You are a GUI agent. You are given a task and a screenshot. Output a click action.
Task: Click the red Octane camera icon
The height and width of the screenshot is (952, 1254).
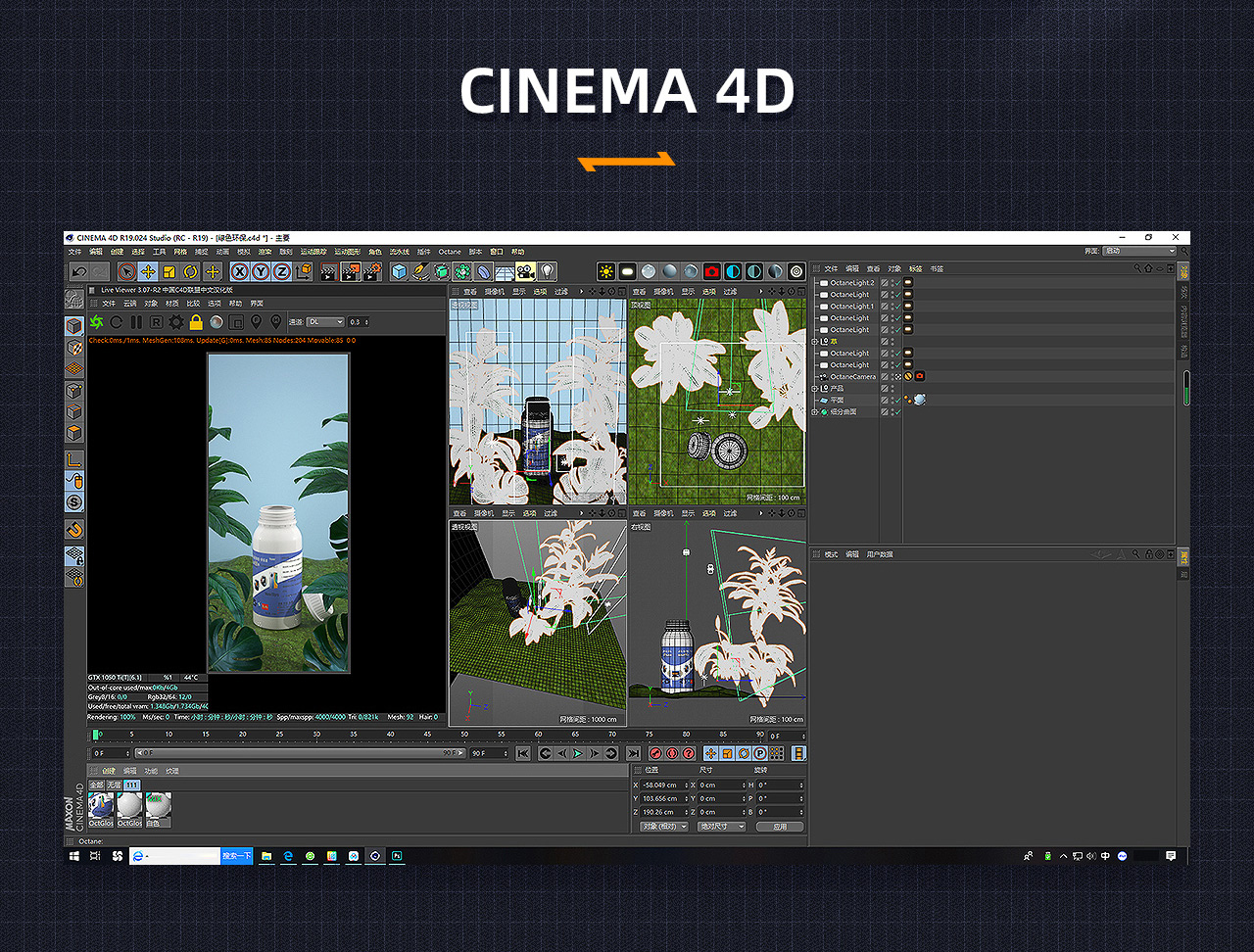712,271
